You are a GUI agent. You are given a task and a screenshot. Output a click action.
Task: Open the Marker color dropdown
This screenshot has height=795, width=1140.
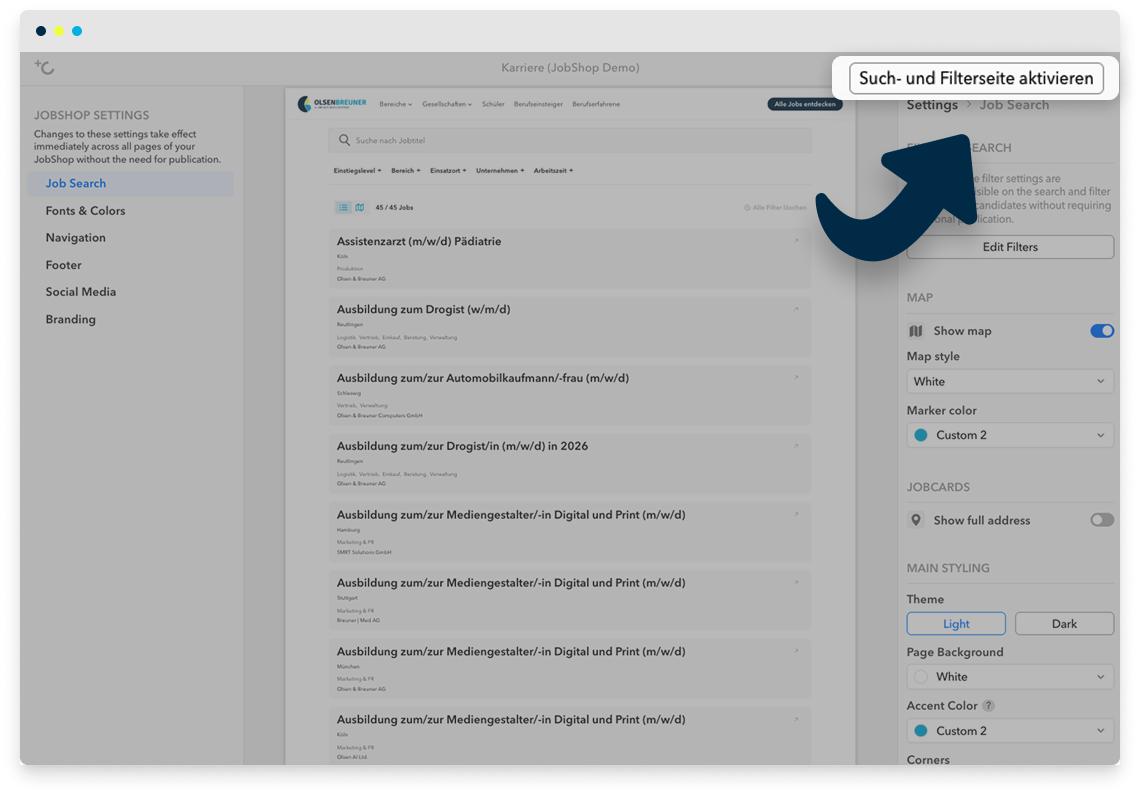point(1010,435)
